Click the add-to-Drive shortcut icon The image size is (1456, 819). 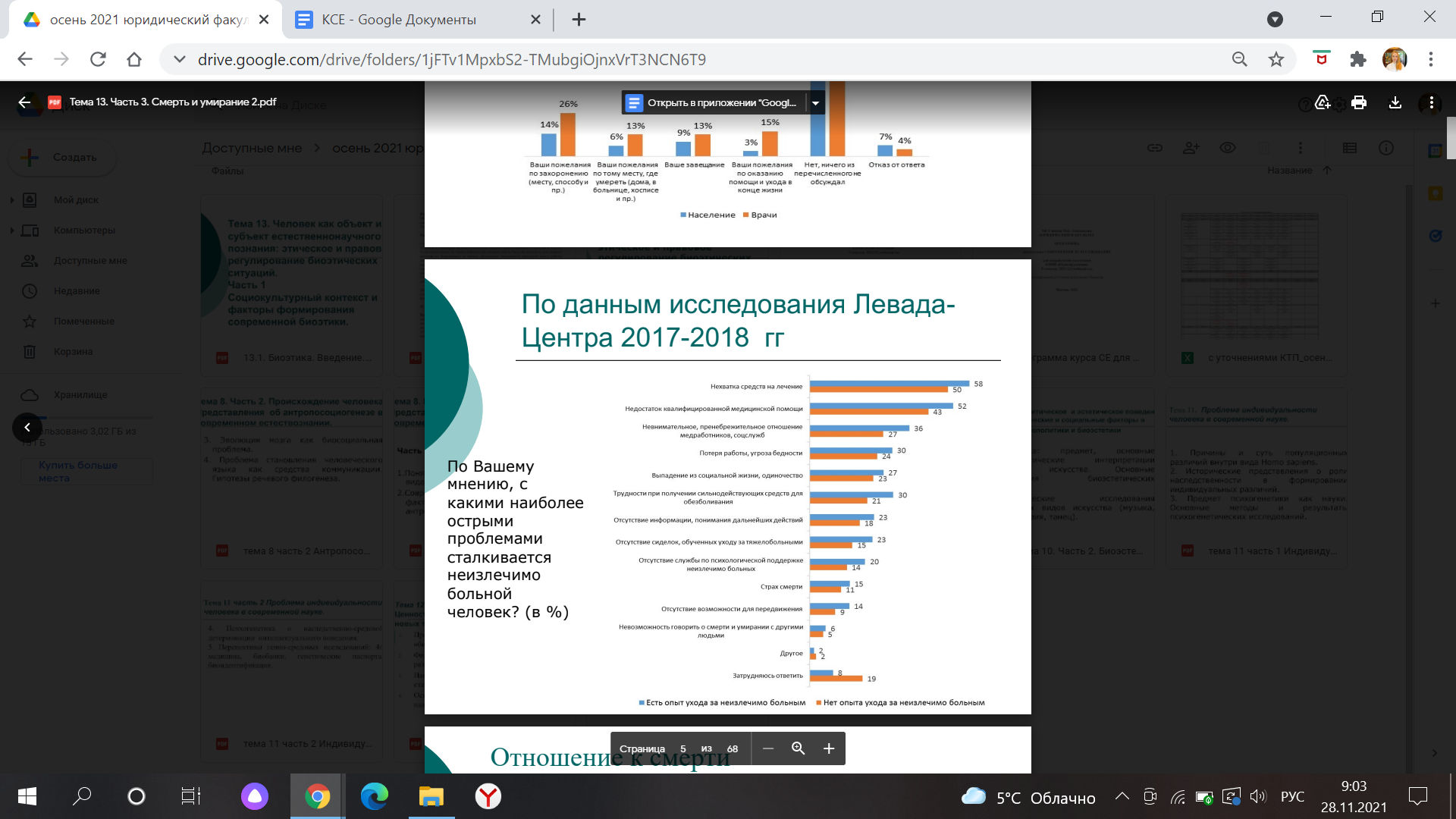pyautogui.click(x=1323, y=102)
